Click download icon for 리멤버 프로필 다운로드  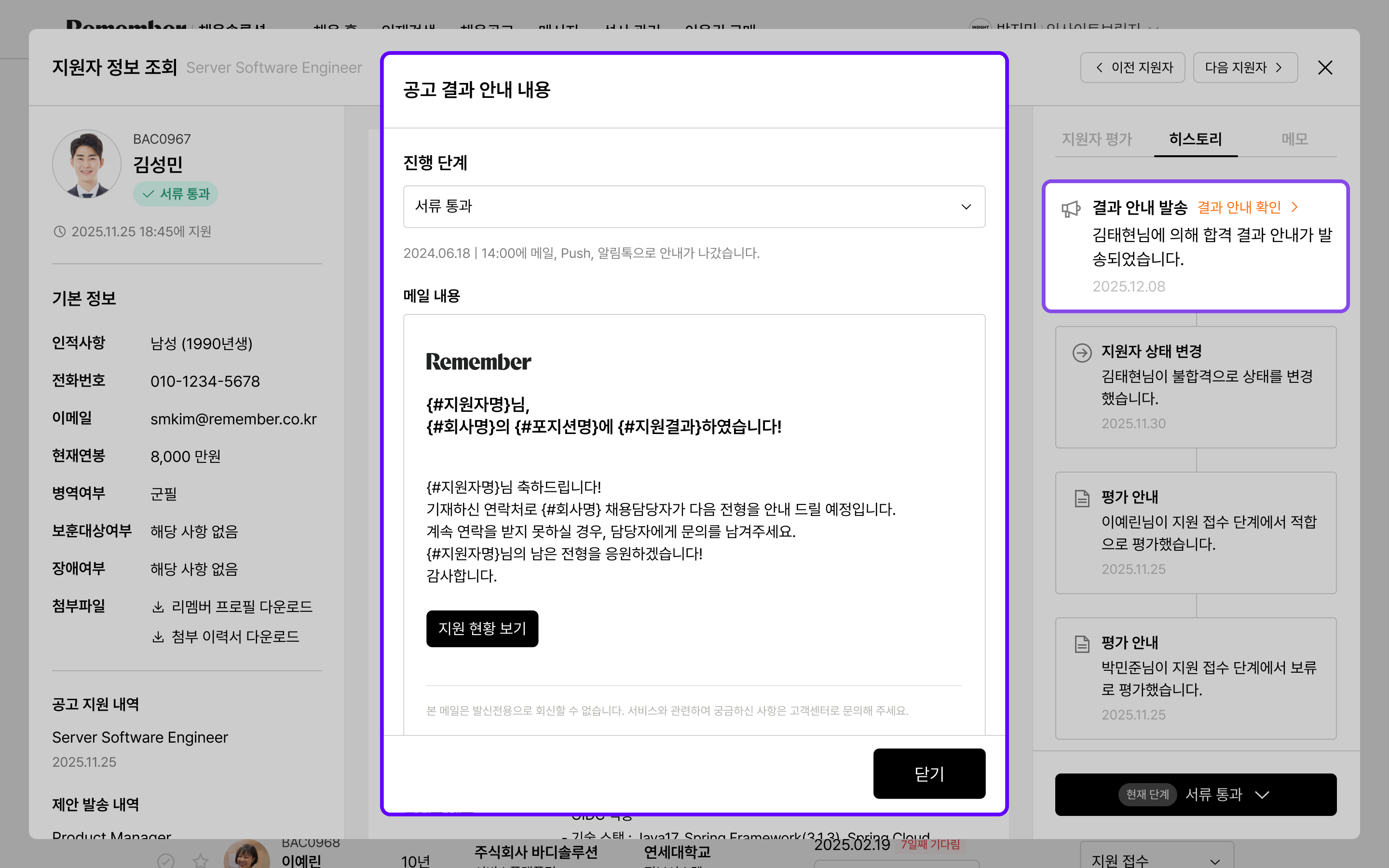(x=158, y=607)
